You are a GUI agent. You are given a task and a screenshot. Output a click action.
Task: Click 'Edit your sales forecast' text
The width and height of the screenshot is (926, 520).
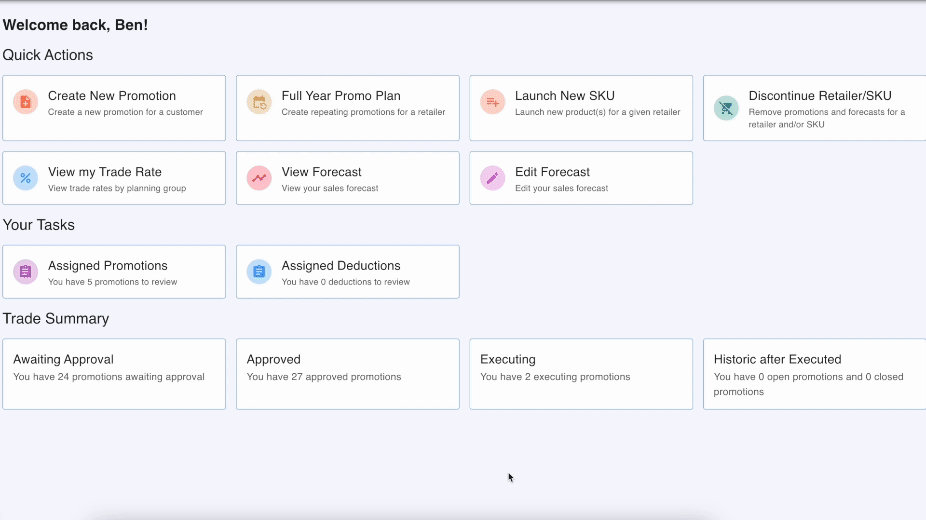tap(562, 188)
